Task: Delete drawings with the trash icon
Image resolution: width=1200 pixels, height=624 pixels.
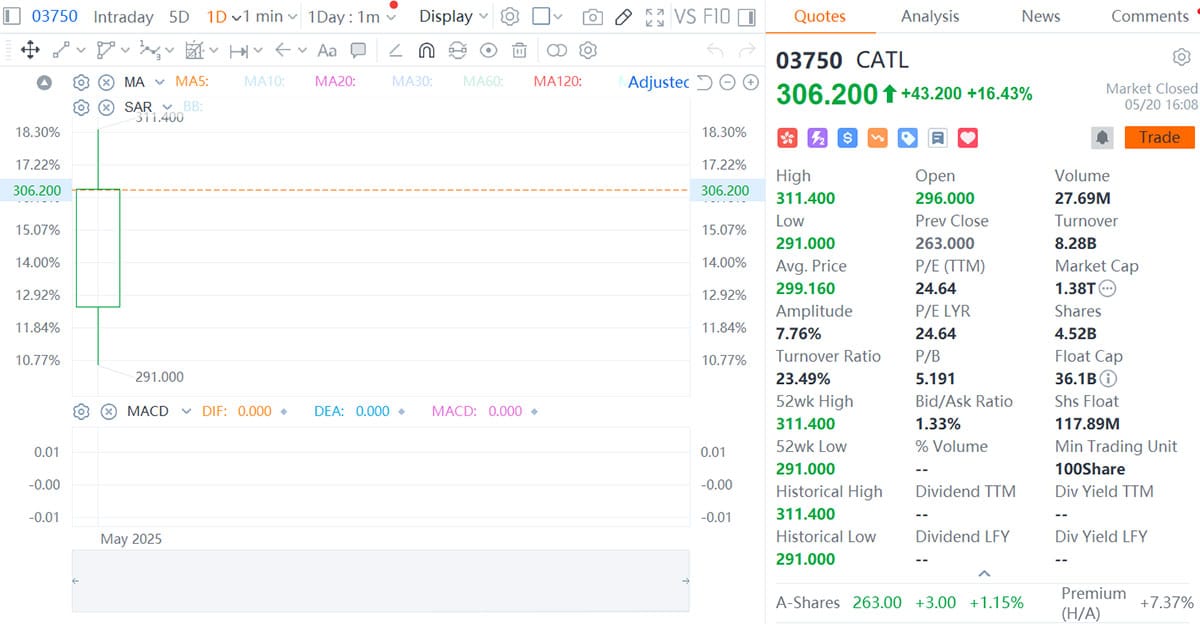Action: click(x=519, y=50)
